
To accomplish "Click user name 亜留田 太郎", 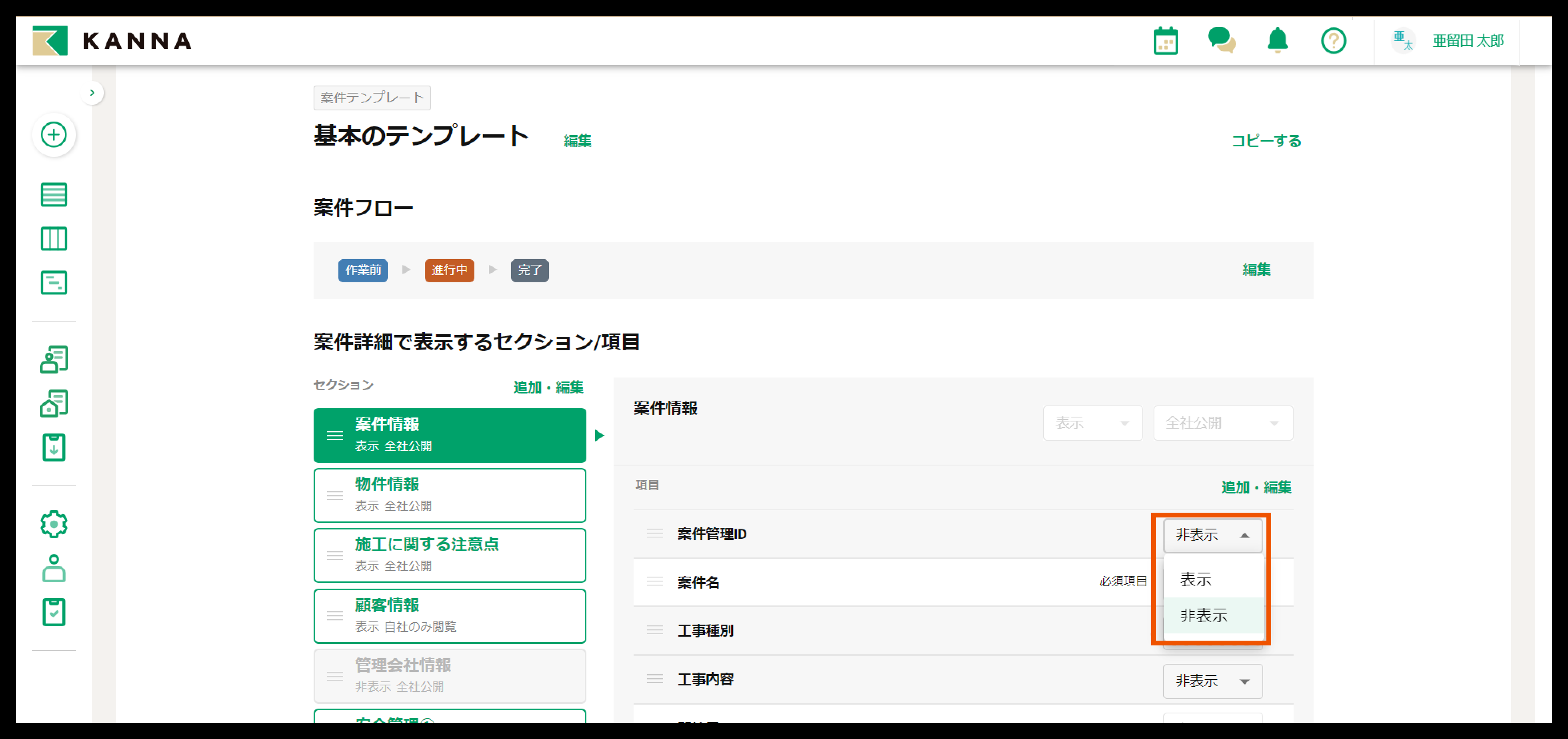I will 1468,41.
